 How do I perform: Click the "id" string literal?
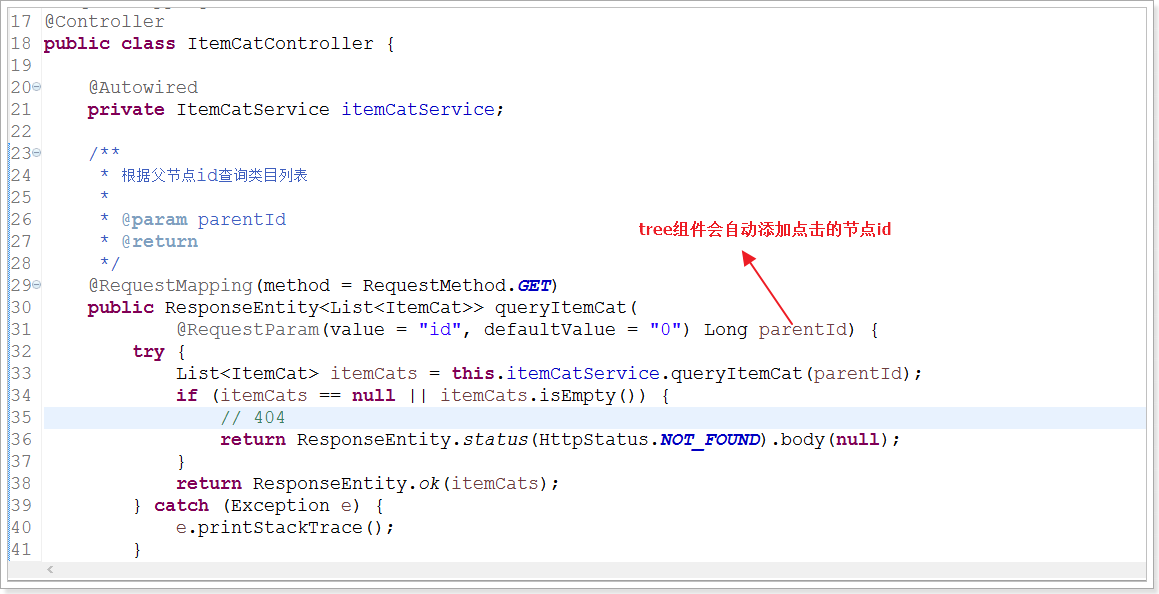[441, 330]
